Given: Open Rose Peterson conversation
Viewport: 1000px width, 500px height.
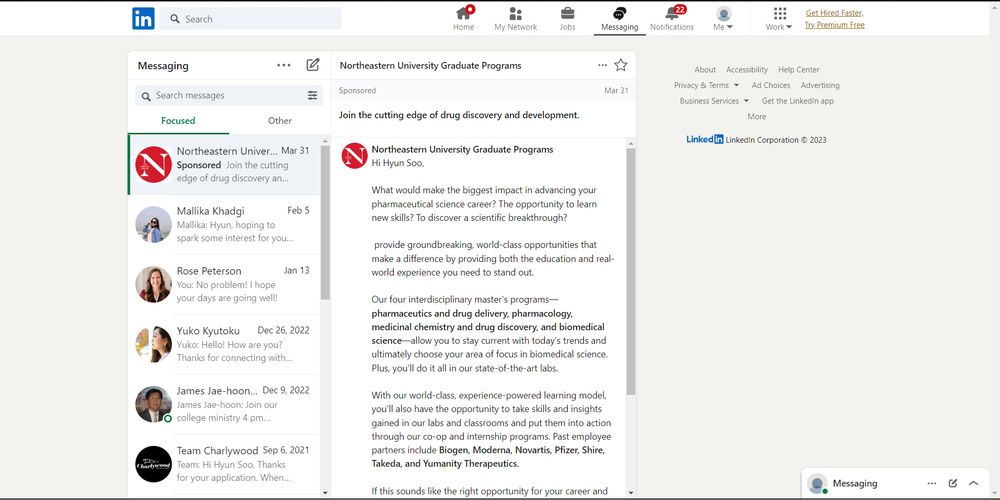Looking at the screenshot, I should (x=224, y=284).
